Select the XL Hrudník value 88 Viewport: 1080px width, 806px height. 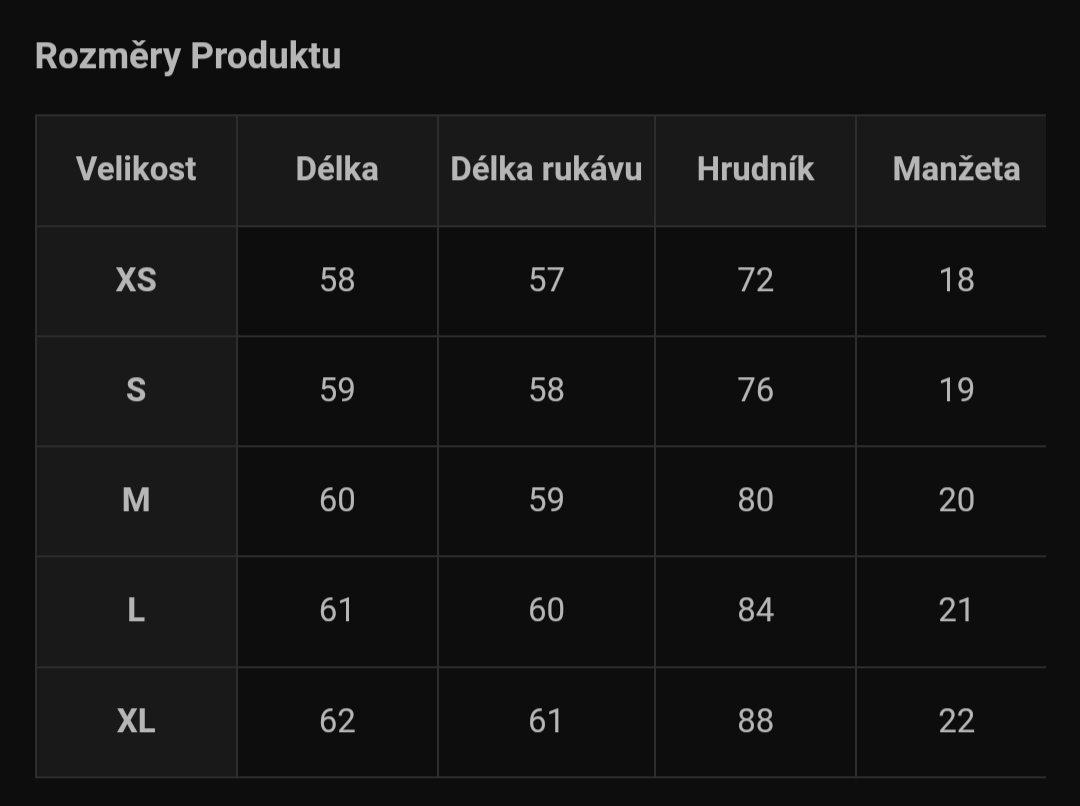click(756, 721)
